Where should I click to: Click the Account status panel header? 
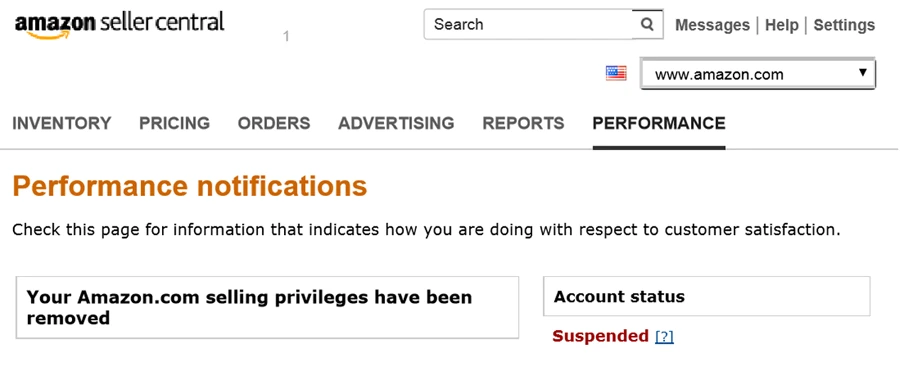click(707, 296)
